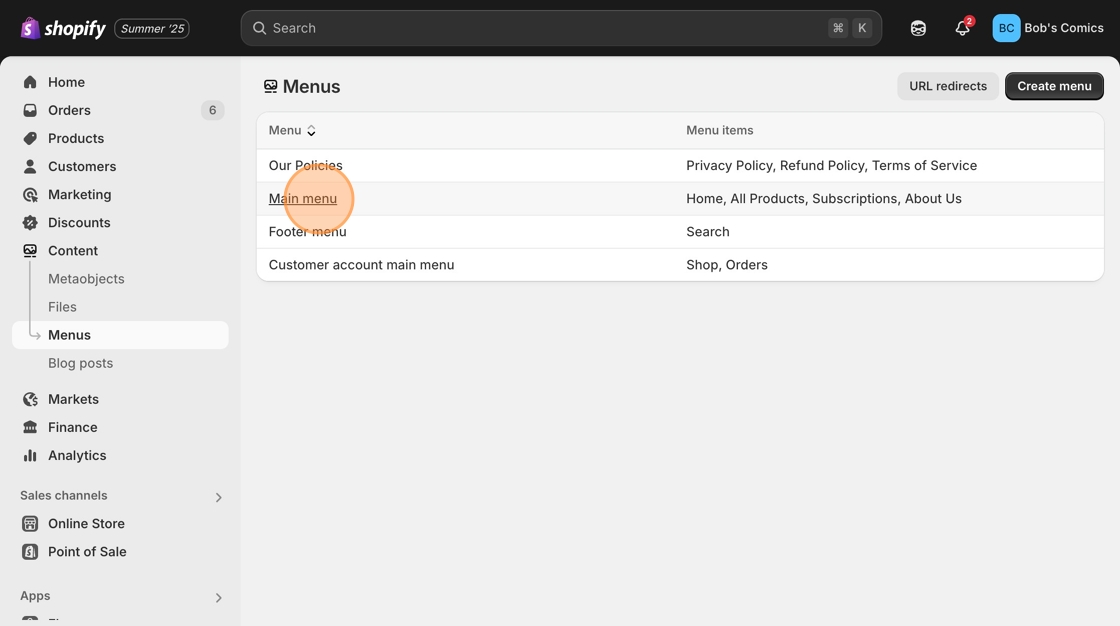Viewport: 1120px width, 626px height.
Task: Open Bob's Comics store menu
Action: pyautogui.click(x=1064, y=28)
